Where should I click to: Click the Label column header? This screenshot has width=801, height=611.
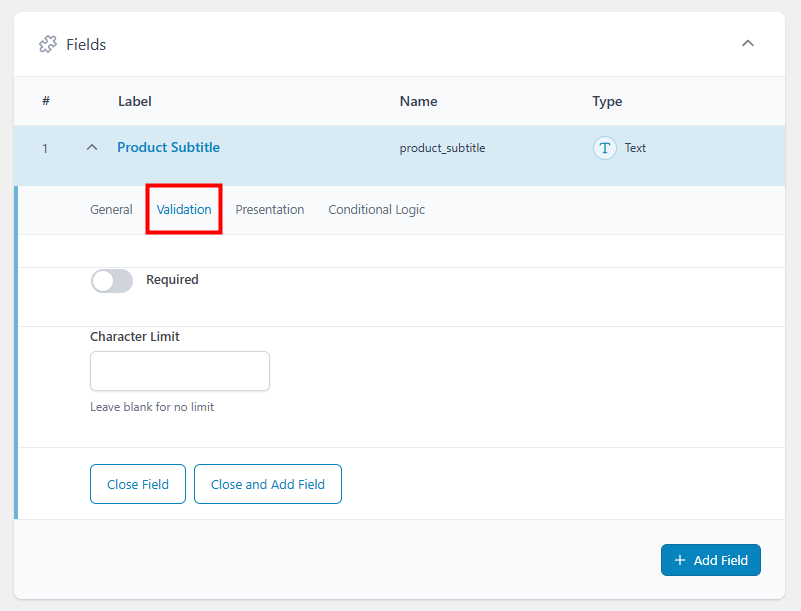pos(134,101)
